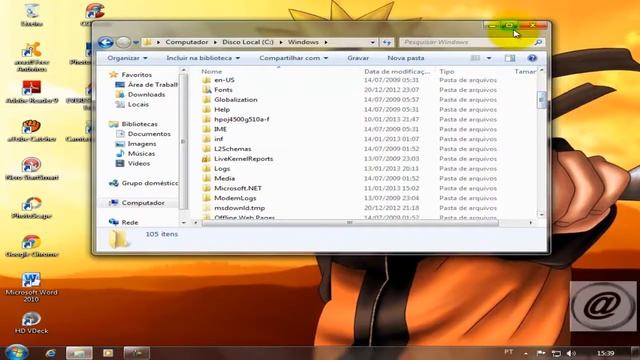
Task: Select the Globalization folder
Action: [236, 100]
